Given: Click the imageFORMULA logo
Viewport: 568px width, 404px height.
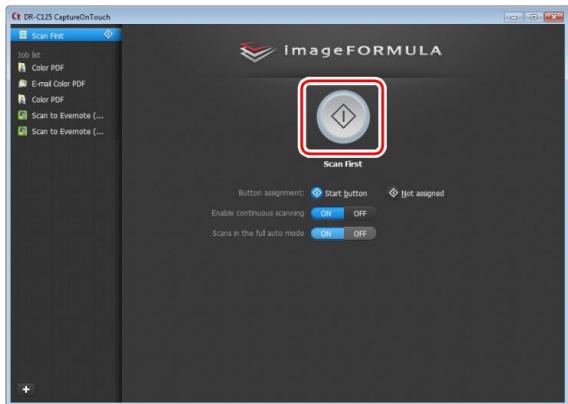Looking at the screenshot, I should (x=341, y=51).
